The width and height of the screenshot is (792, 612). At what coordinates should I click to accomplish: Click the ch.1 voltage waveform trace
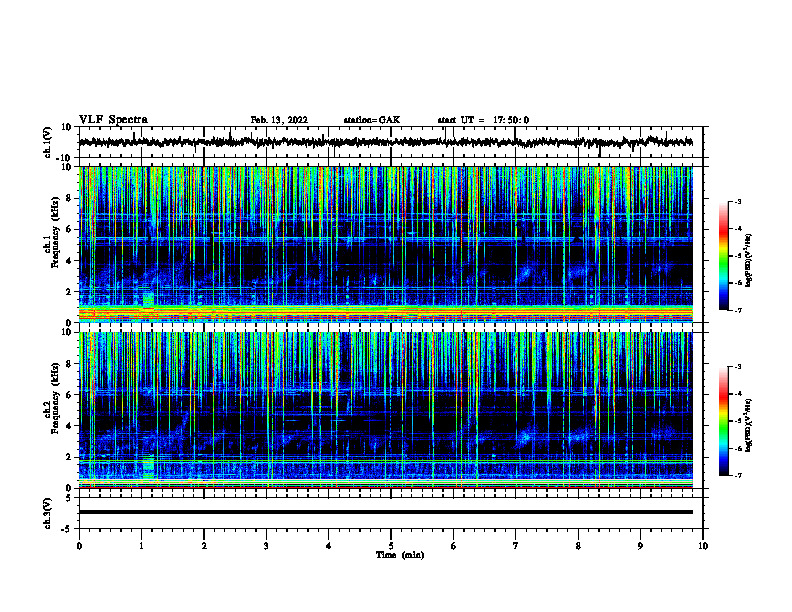(385, 142)
